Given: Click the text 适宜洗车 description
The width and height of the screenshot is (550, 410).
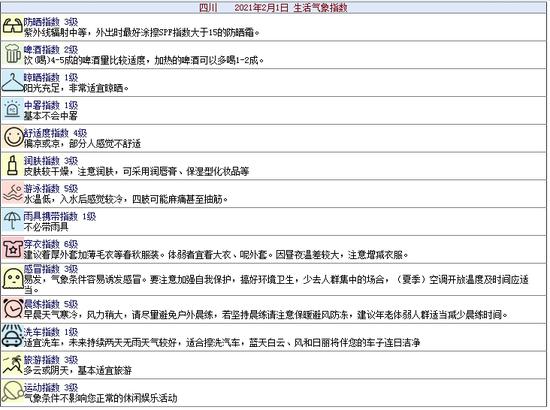Looking at the screenshot, I should point(222,342).
